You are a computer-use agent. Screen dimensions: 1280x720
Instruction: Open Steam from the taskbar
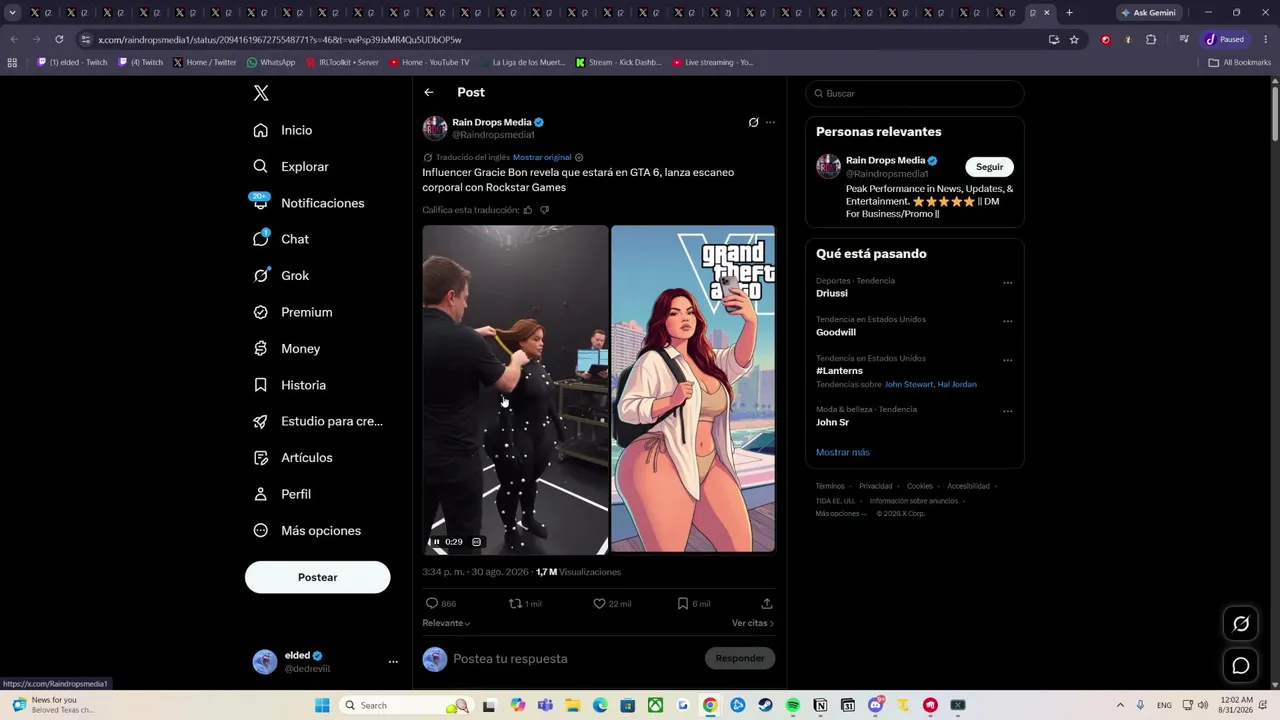[766, 705]
